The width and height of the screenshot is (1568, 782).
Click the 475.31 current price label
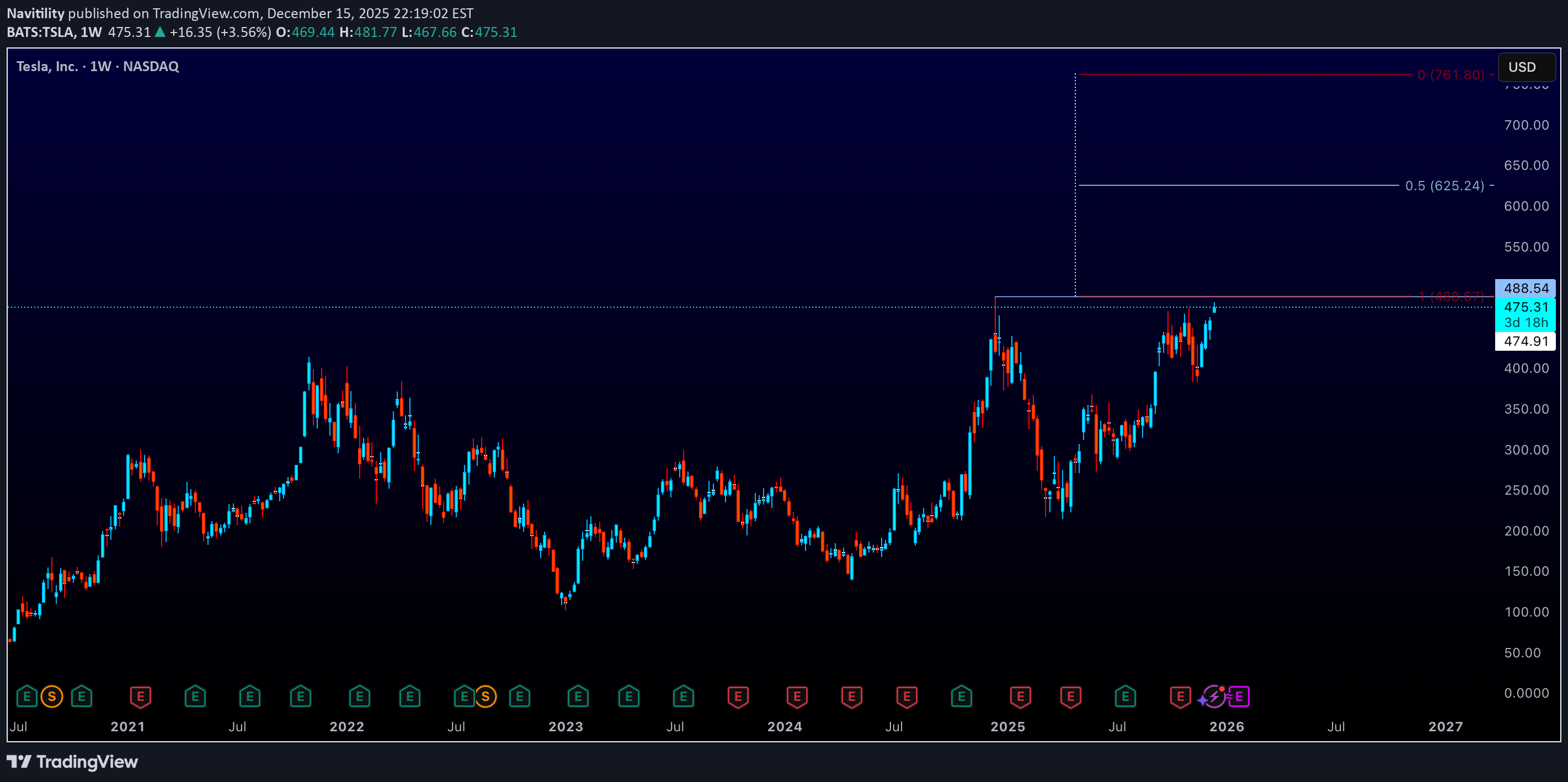pyautogui.click(x=1526, y=307)
